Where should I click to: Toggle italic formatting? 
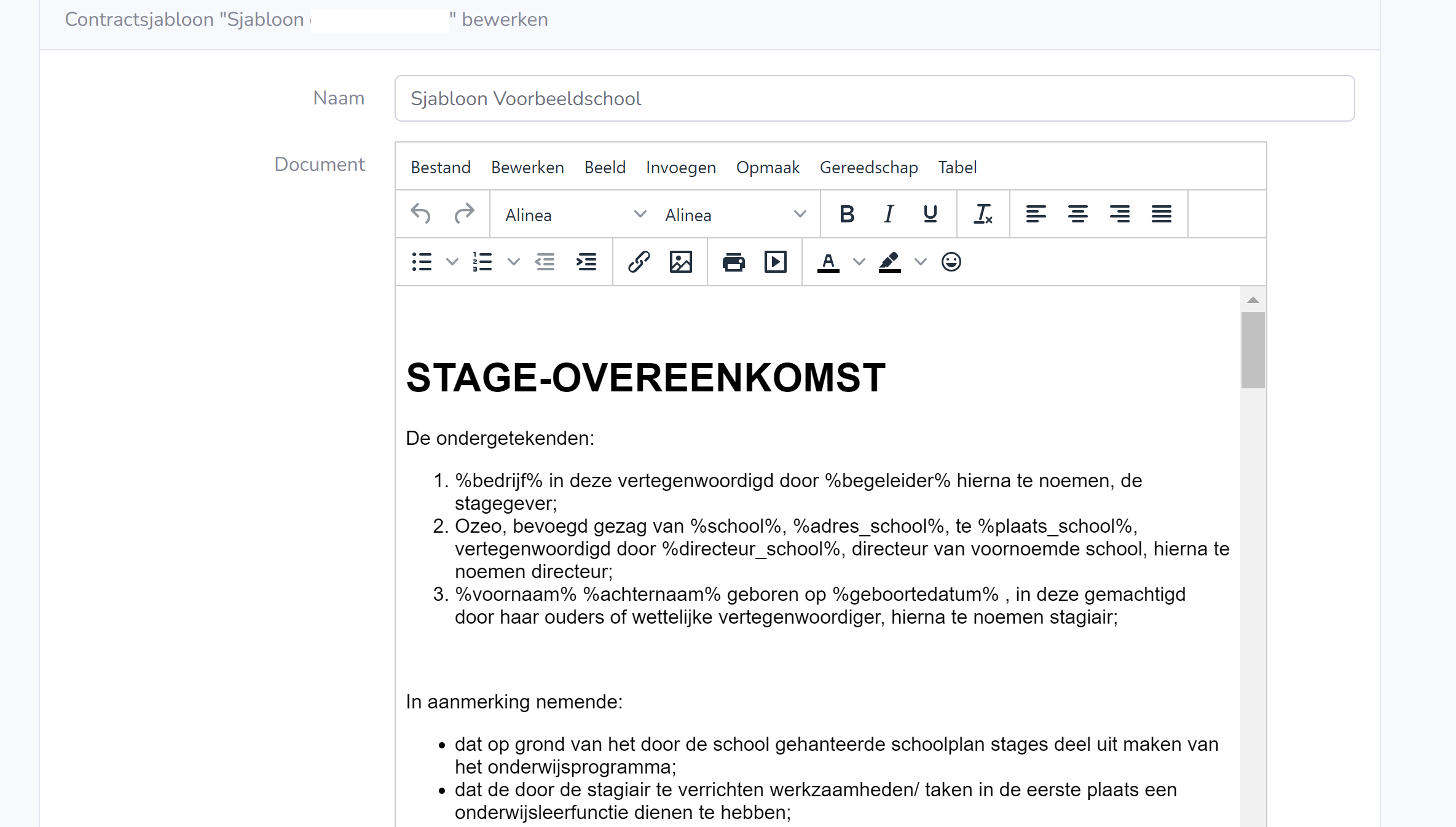[889, 214]
